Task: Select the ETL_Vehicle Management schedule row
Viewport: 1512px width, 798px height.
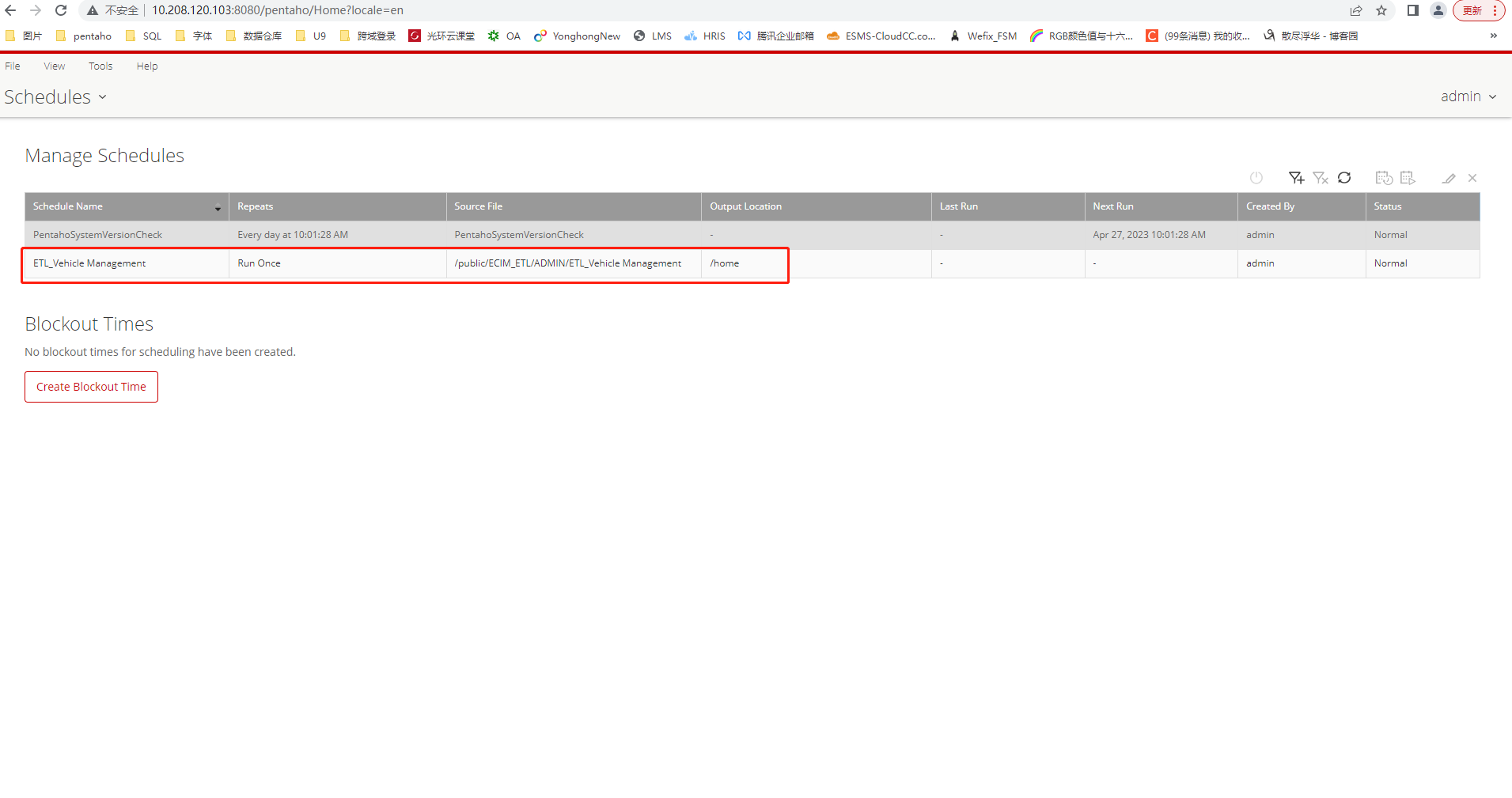Action: [x=89, y=263]
